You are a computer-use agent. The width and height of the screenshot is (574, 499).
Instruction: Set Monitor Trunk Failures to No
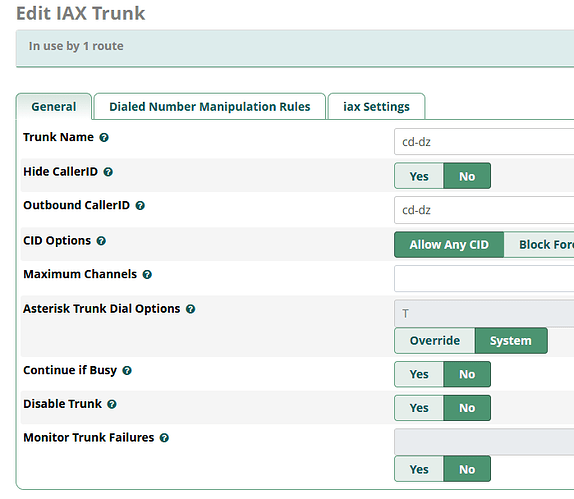tap(467, 469)
